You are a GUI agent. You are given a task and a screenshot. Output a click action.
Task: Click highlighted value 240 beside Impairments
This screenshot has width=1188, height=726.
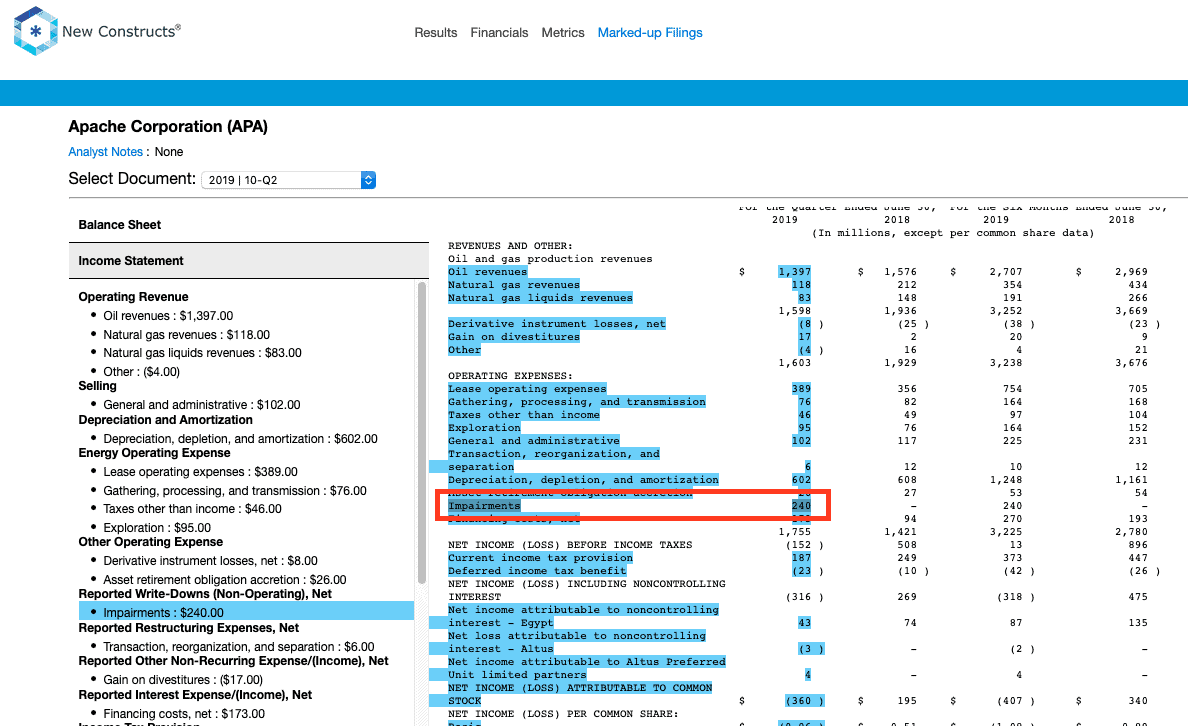coord(801,505)
